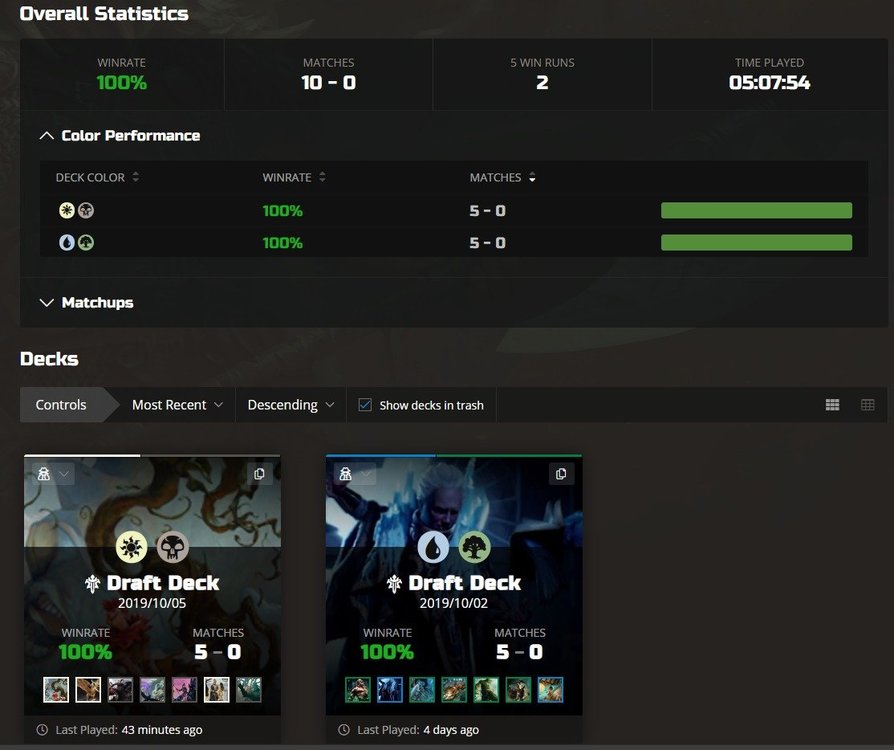Open format icon menu on 2019/10/02 deck
Viewport: 894px width, 750px height.
[x=355, y=474]
